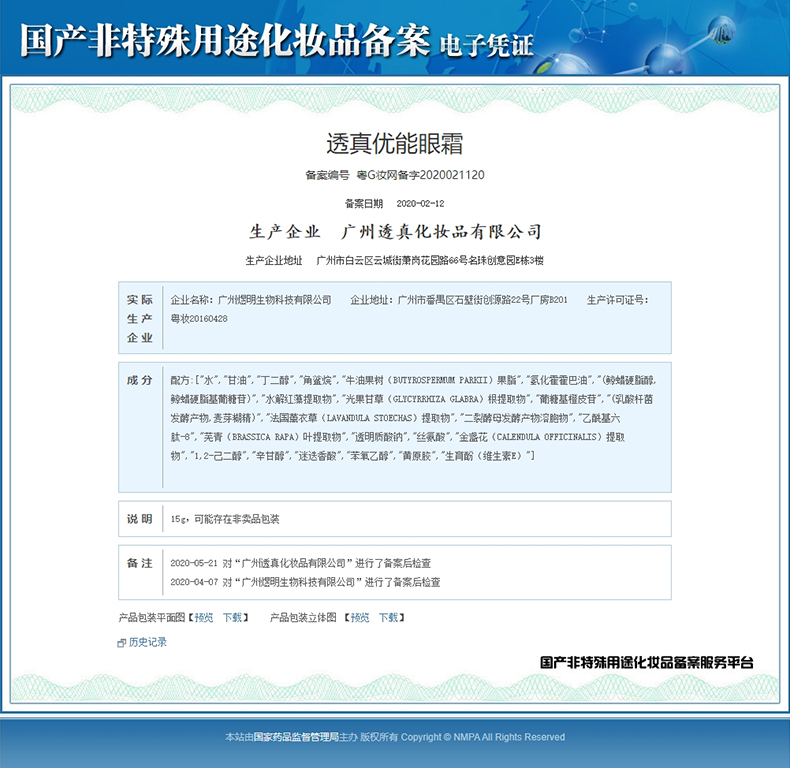Viewport: 790px width, 768px height.
Task: Click the filing date 2020-02-12
Action: [x=420, y=204]
